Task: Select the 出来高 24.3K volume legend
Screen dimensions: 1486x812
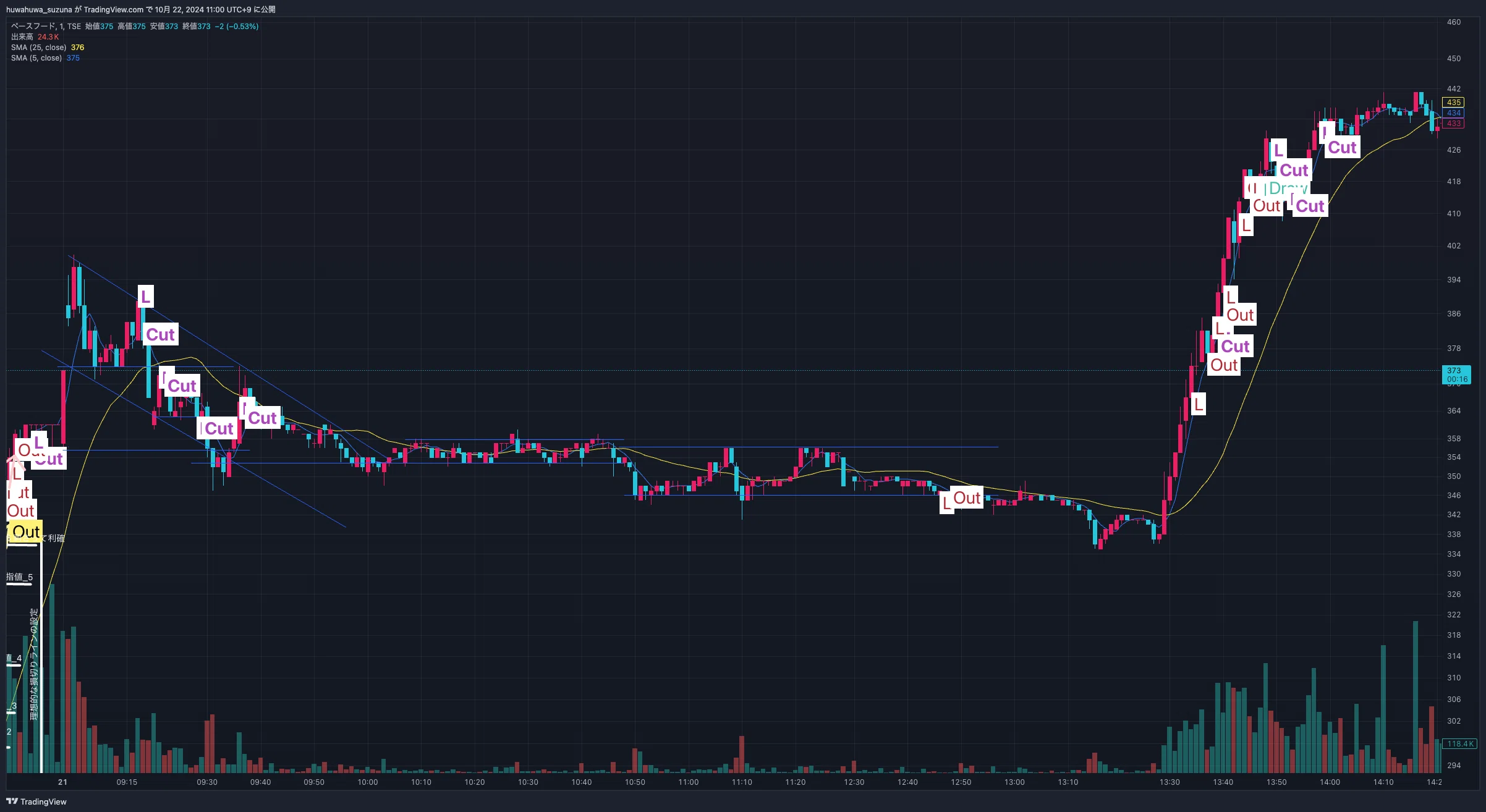Action: (x=35, y=37)
